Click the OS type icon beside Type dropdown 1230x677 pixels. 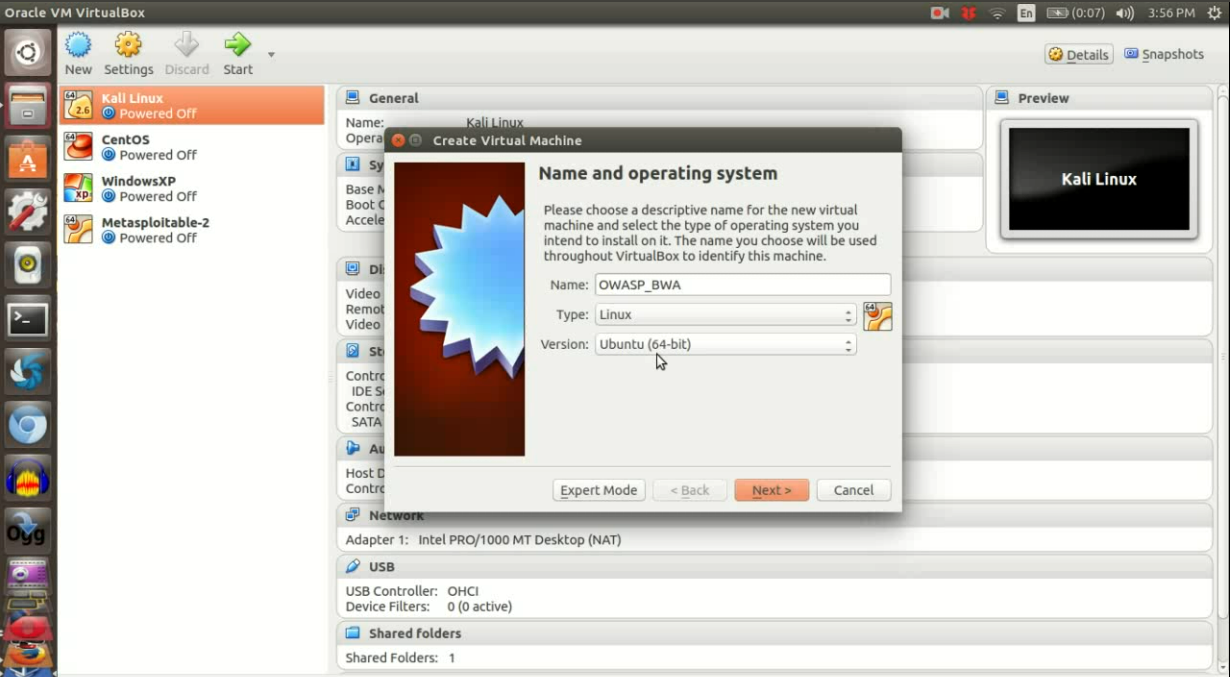pos(877,316)
